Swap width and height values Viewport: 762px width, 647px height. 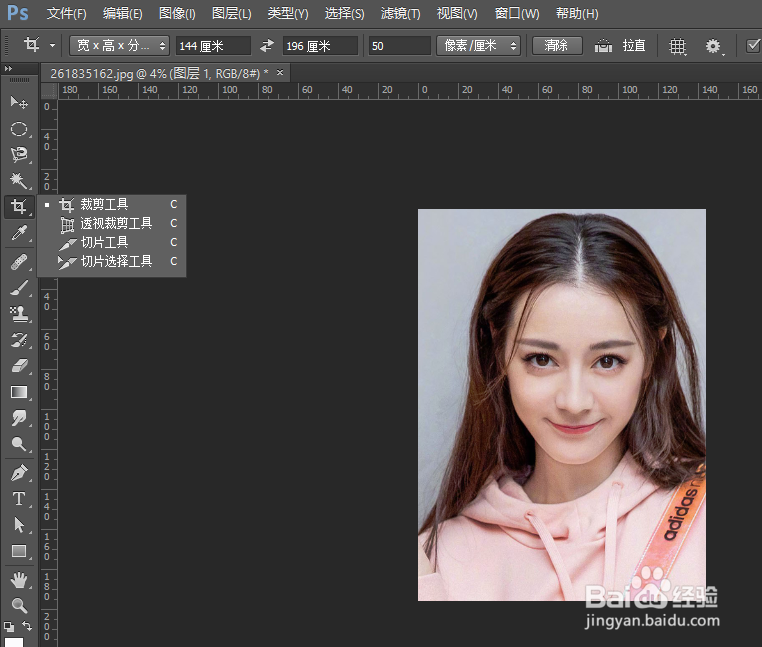[x=267, y=46]
